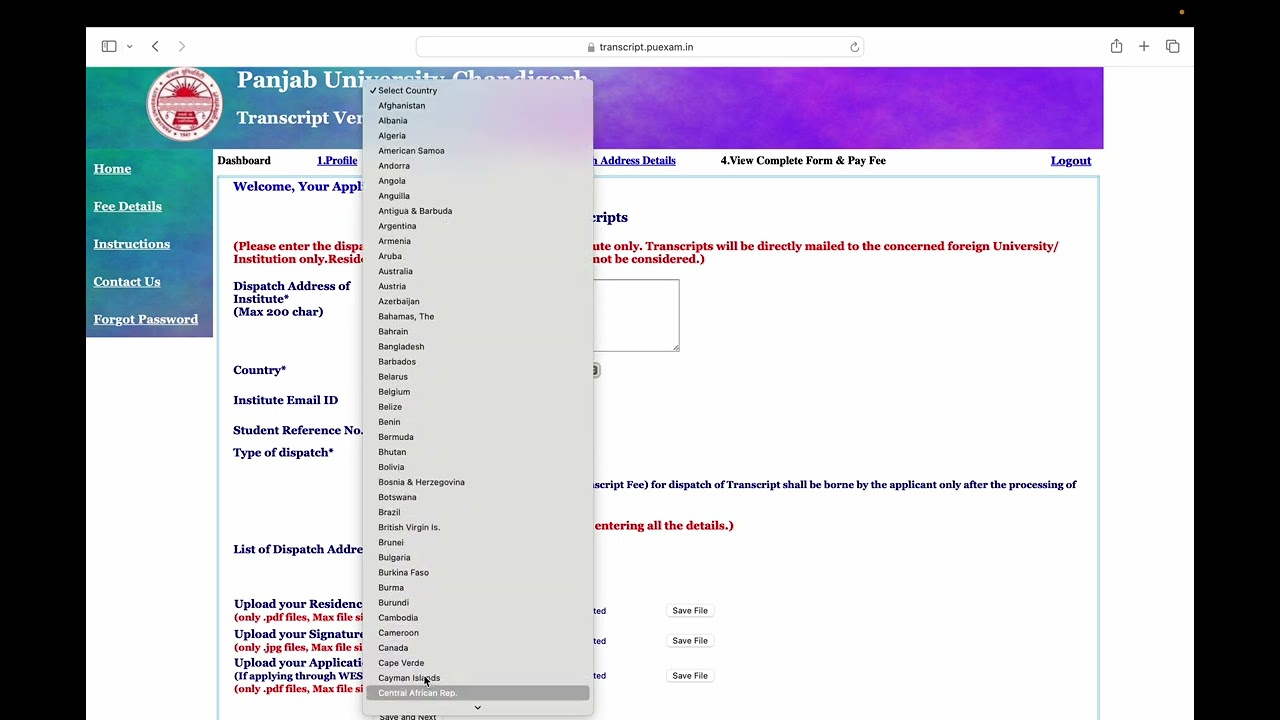1280x720 pixels.
Task: Go back with the back arrow
Action: [155, 46]
